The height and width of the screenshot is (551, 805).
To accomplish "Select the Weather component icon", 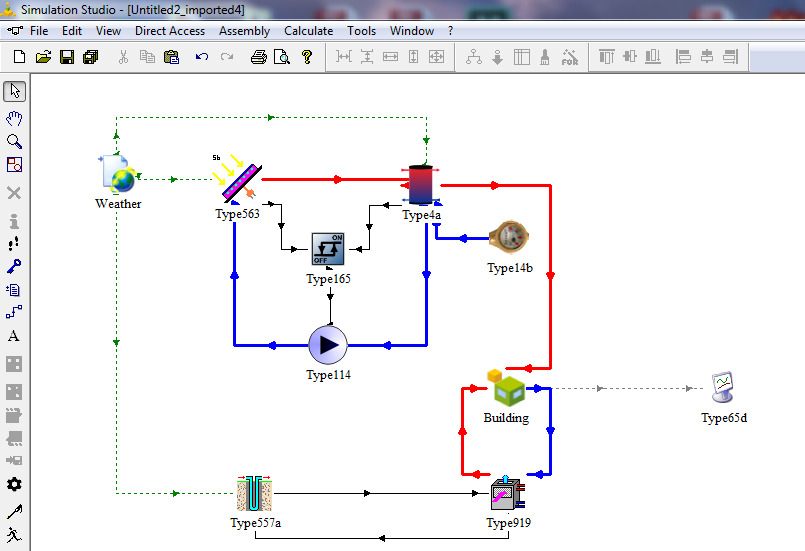I will (119, 174).
